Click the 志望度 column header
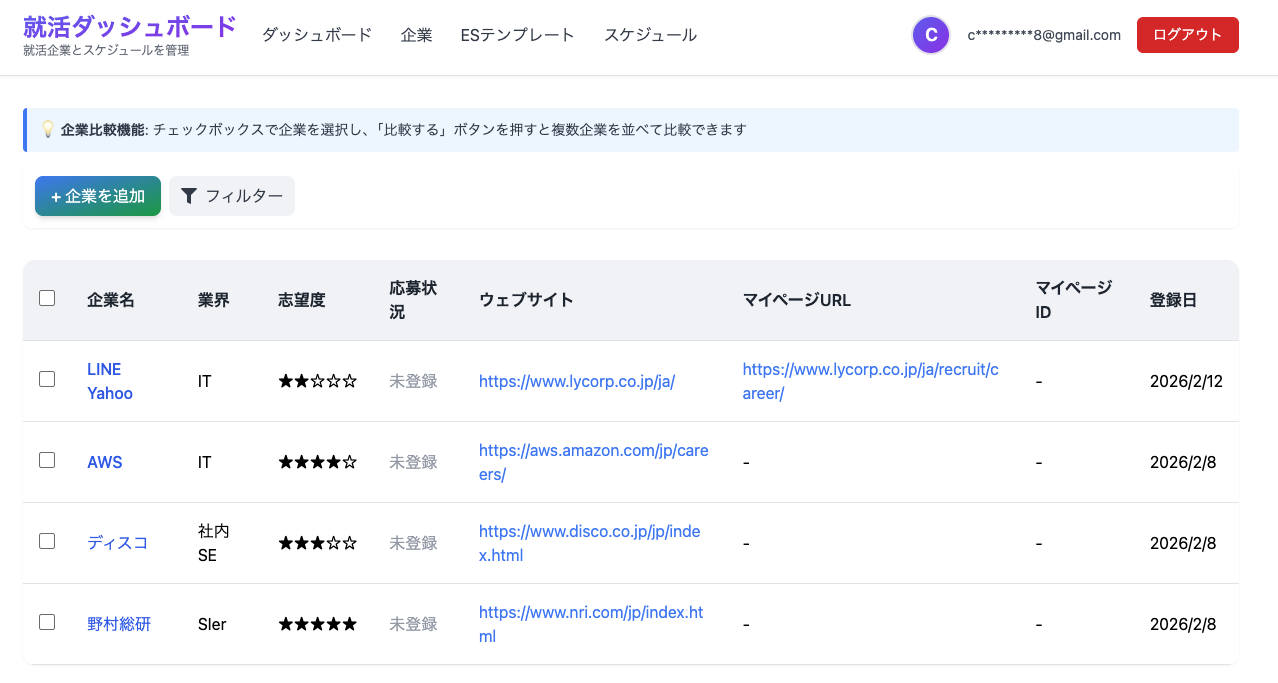The height and width of the screenshot is (683, 1278). [x=301, y=300]
